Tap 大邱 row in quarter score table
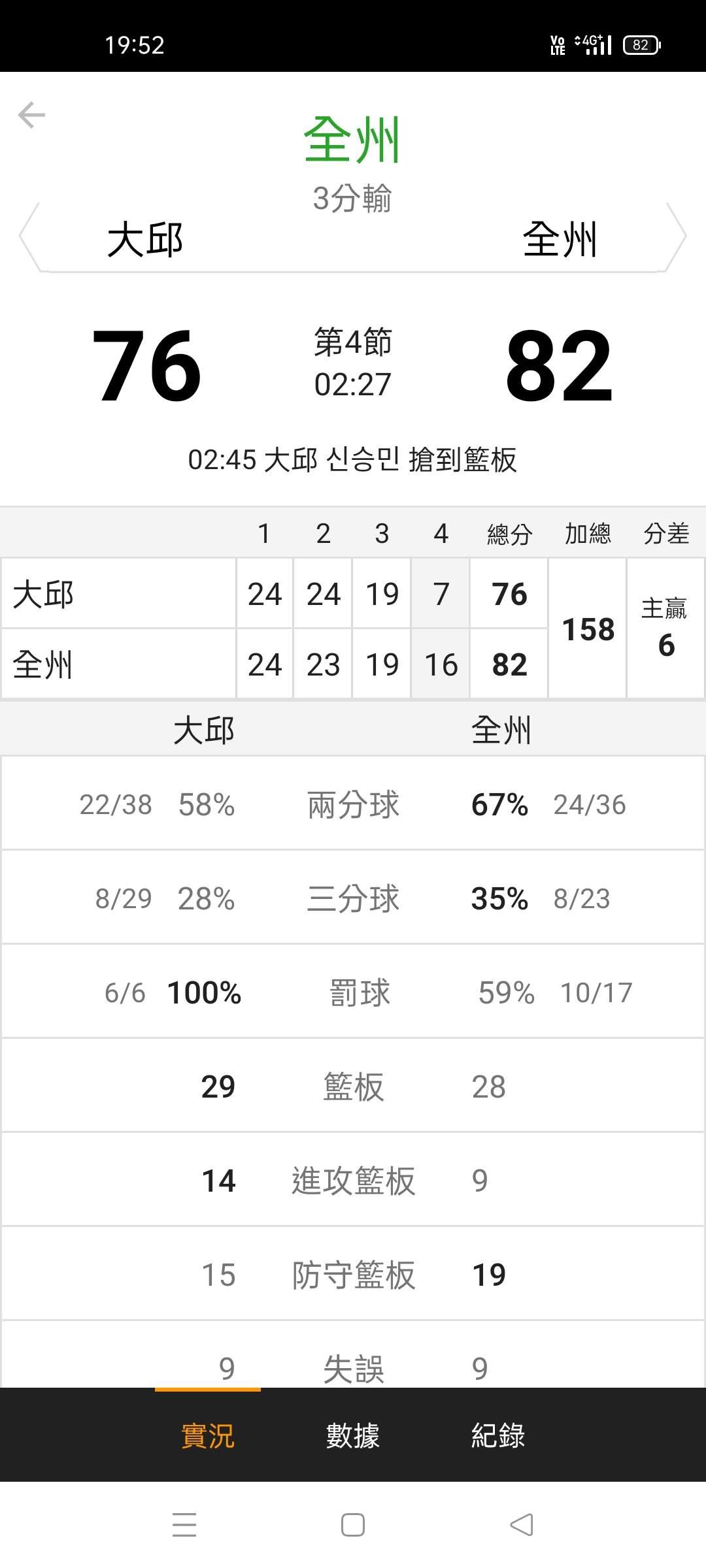 118,594
